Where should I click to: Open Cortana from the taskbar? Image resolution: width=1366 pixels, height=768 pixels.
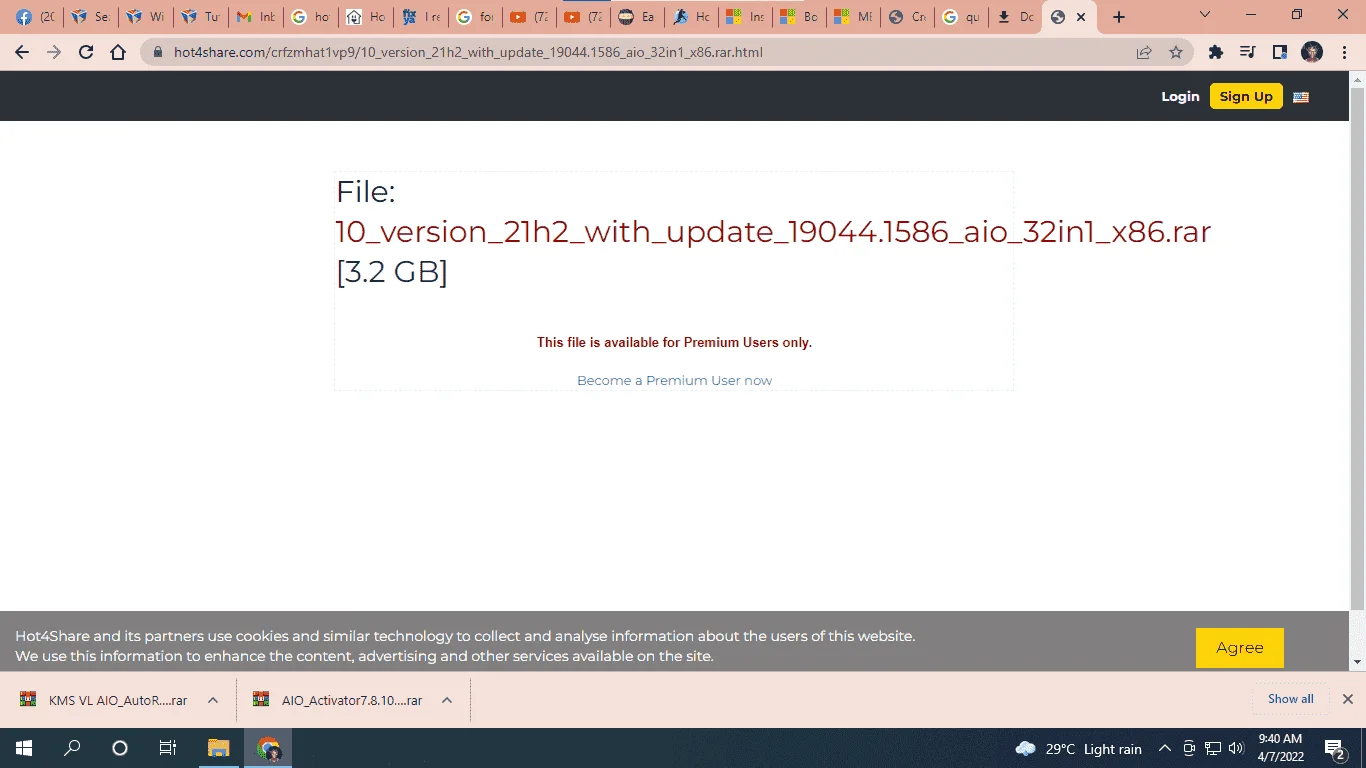[120, 748]
